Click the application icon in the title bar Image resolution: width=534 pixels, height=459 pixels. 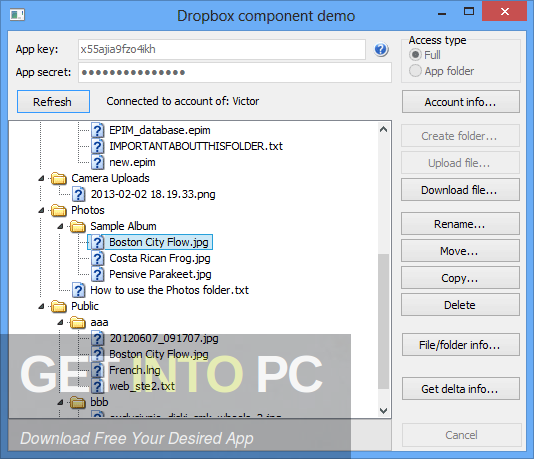(17, 15)
